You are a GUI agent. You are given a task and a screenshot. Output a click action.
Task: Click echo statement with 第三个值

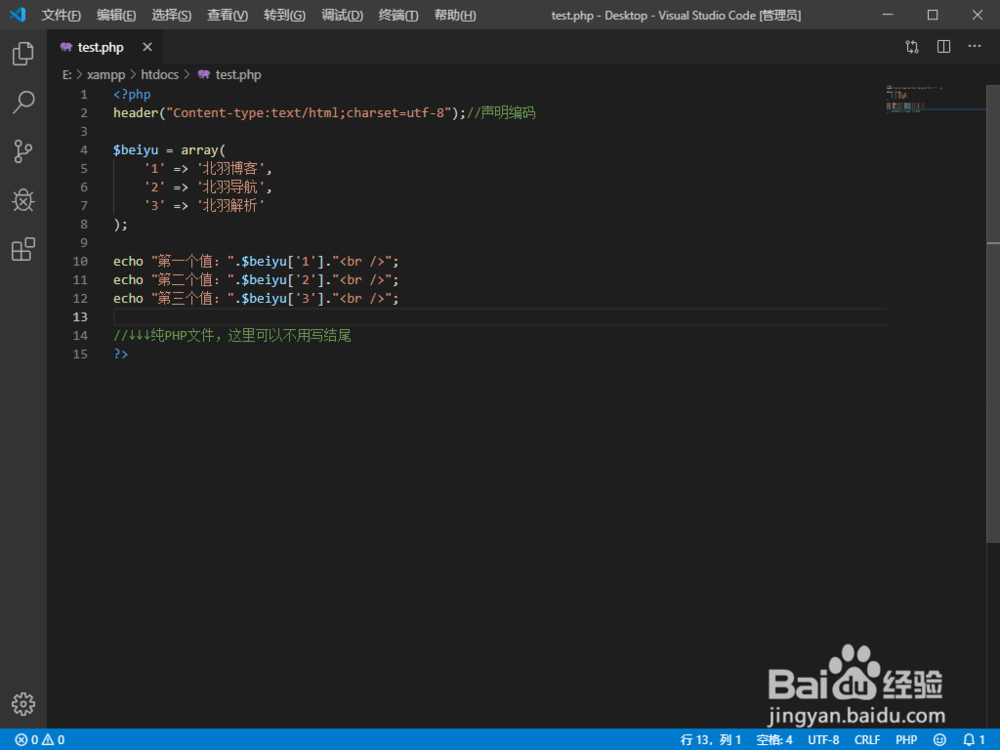click(256, 298)
